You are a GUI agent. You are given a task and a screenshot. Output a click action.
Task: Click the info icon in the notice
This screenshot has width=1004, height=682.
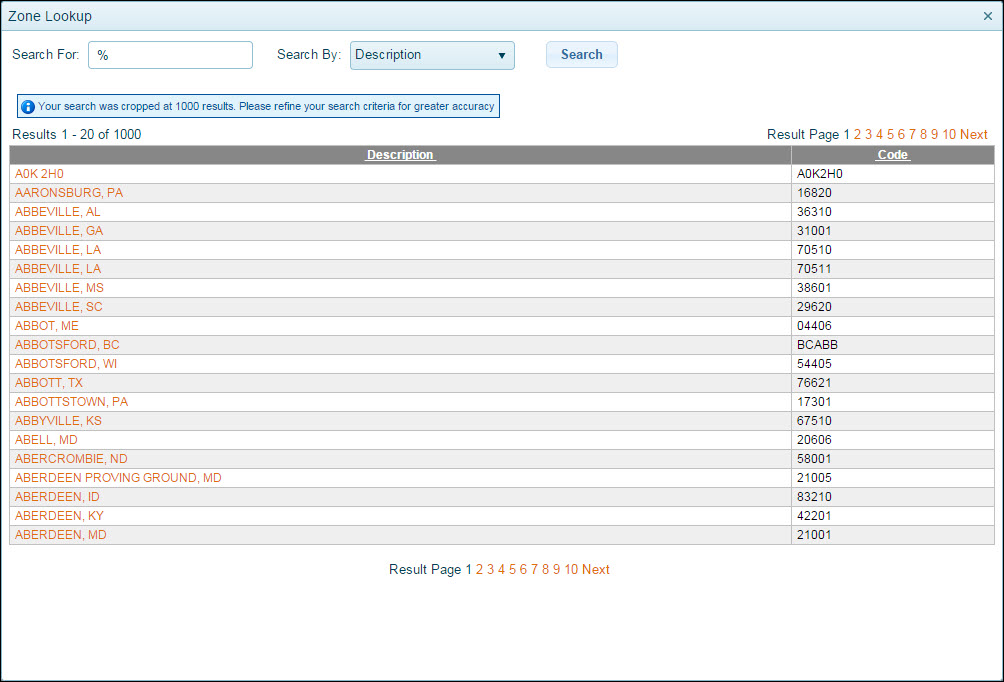28,106
